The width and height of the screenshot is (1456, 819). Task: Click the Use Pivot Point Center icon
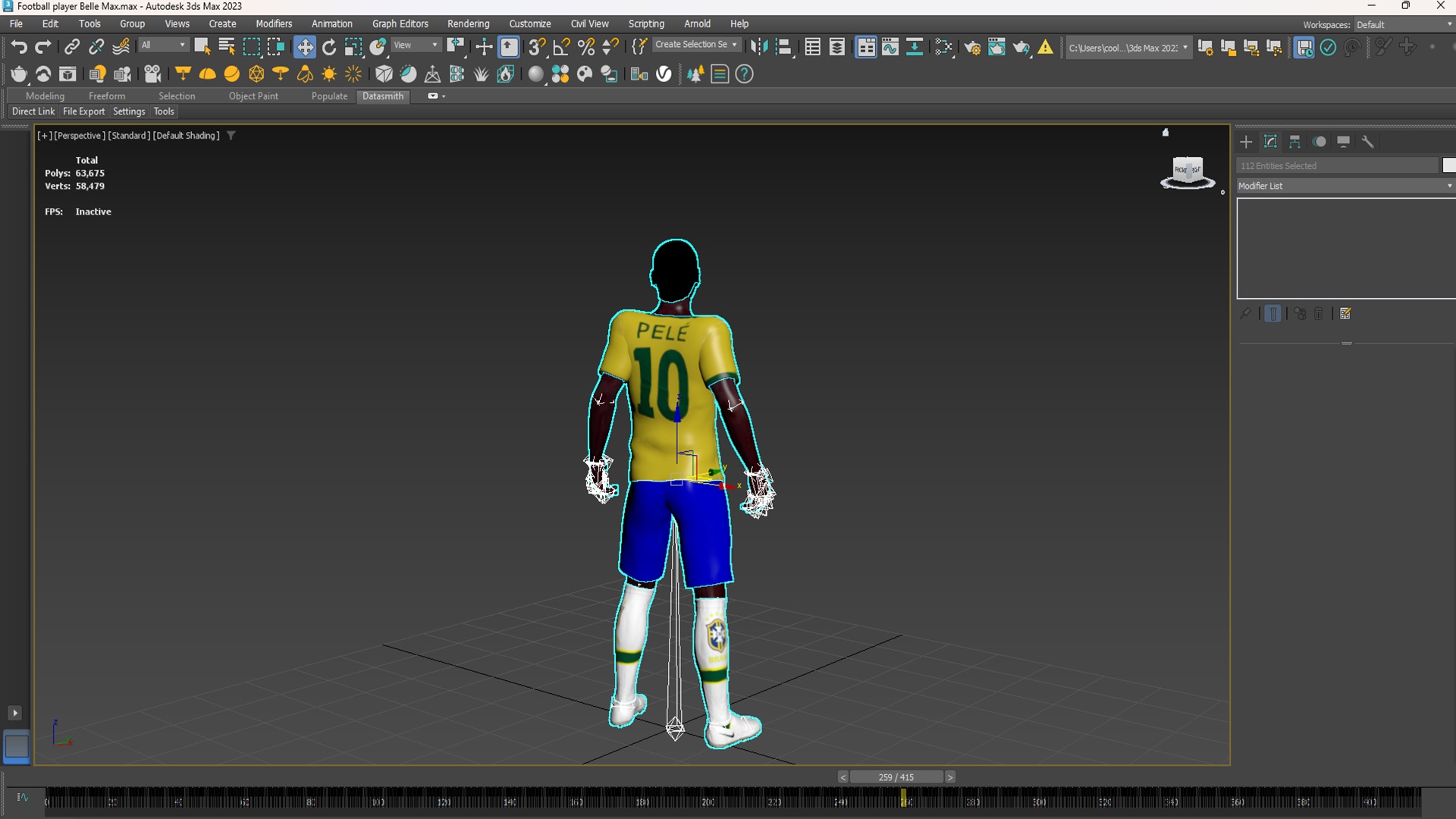pyautogui.click(x=456, y=47)
